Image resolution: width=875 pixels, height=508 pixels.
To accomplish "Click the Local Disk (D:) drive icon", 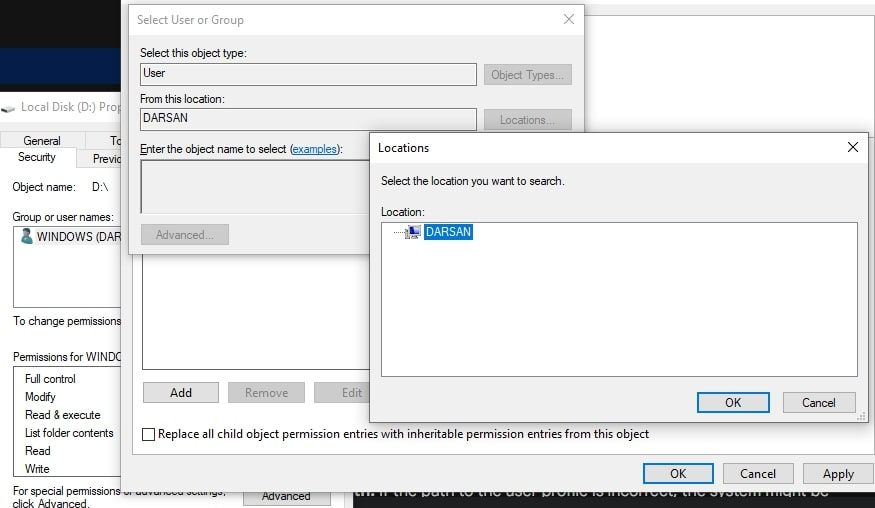I will tap(8, 108).
